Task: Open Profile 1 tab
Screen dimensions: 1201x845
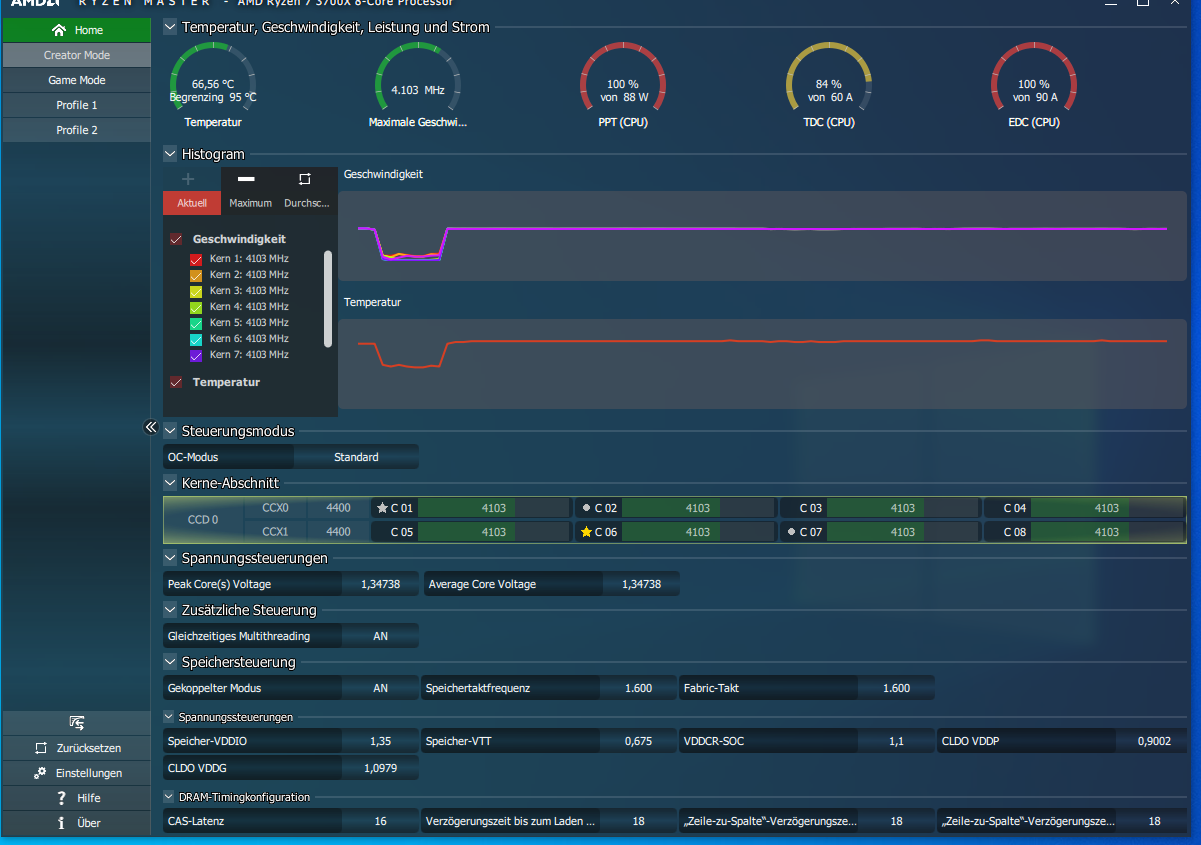Action: click(77, 105)
